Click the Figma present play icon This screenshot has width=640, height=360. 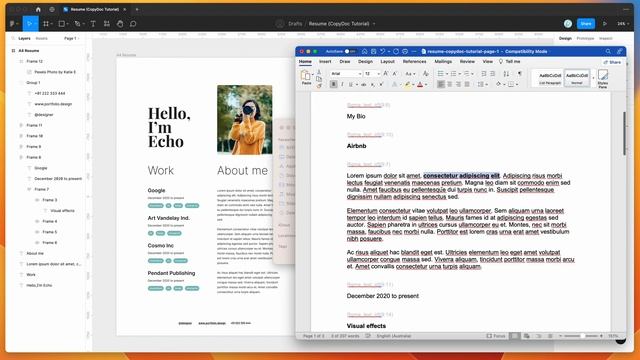point(605,24)
